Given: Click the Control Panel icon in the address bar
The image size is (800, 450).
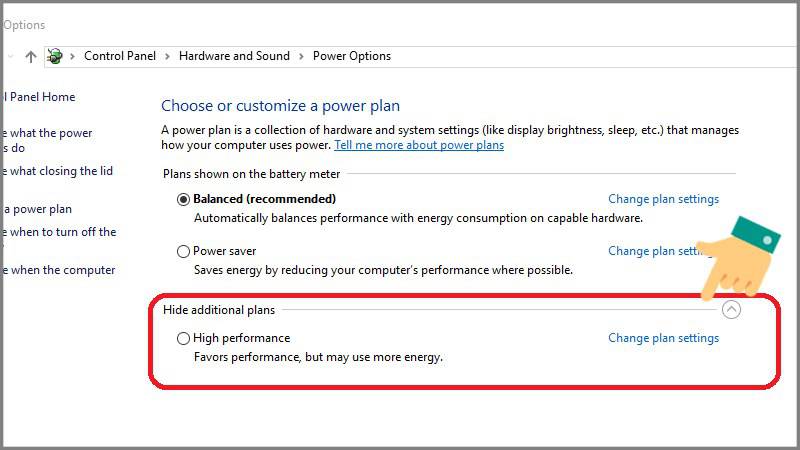Looking at the screenshot, I should [55, 56].
